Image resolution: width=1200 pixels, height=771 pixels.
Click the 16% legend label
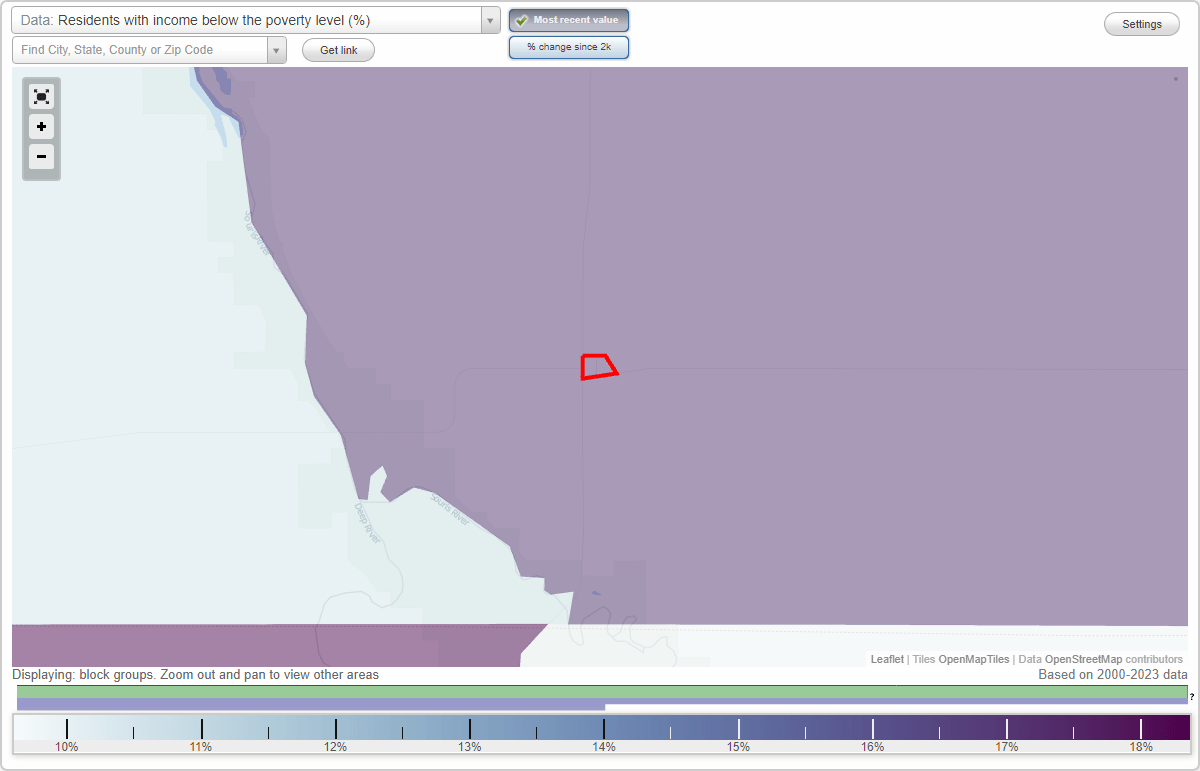(x=872, y=747)
